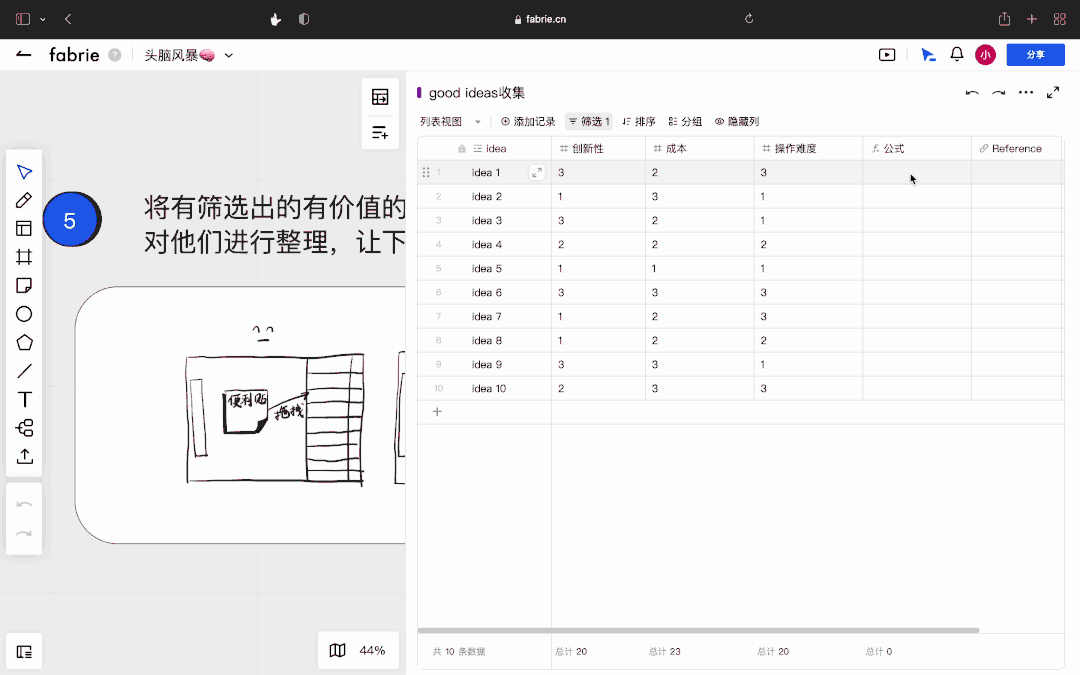Add a new row with plus button
The image size is (1080, 675).
point(437,412)
